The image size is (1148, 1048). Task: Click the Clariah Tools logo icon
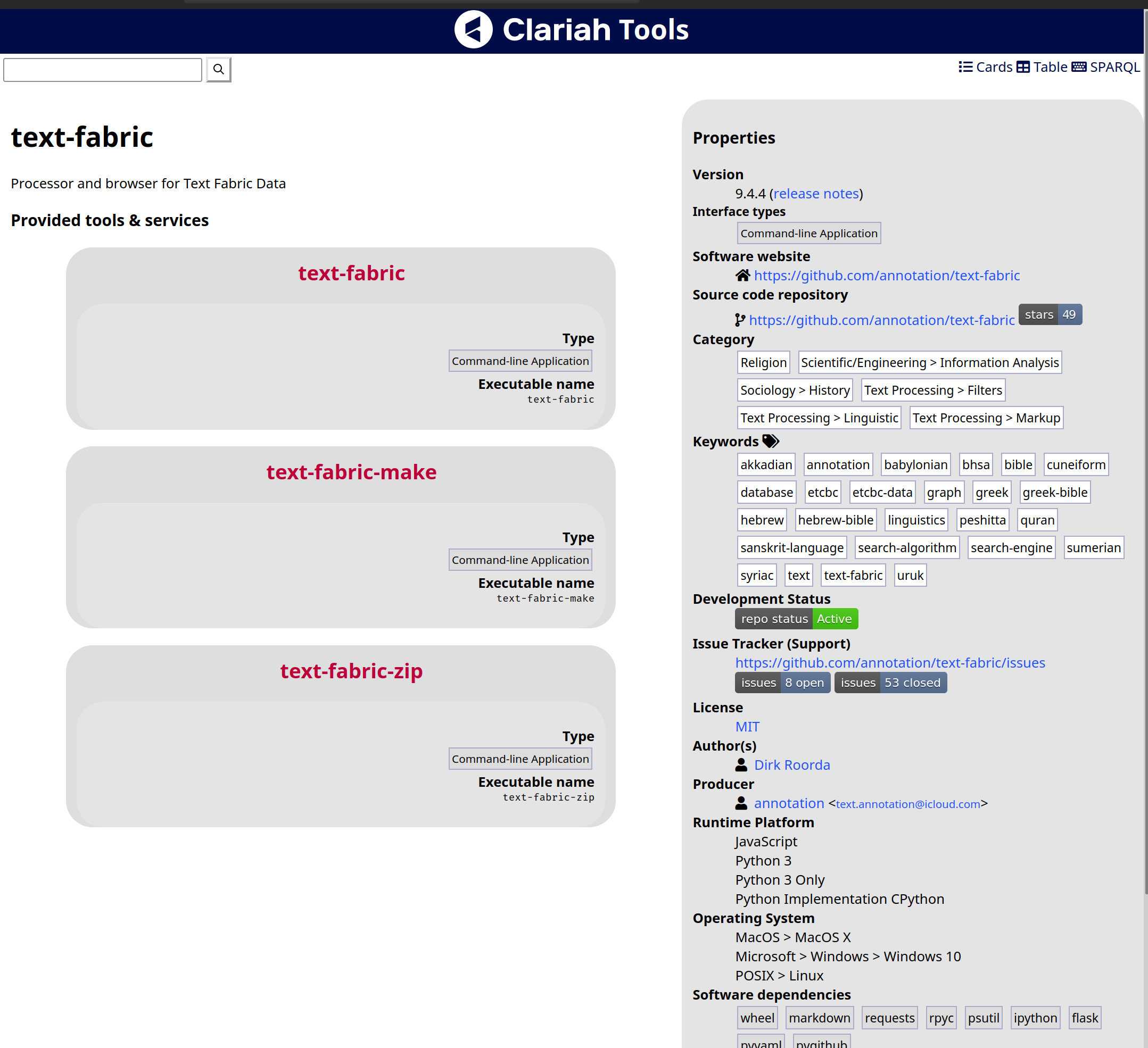click(473, 30)
